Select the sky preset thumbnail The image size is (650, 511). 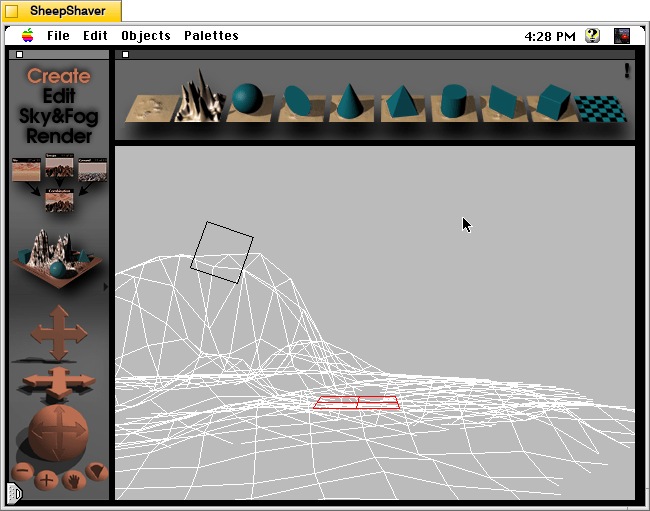click(26, 169)
